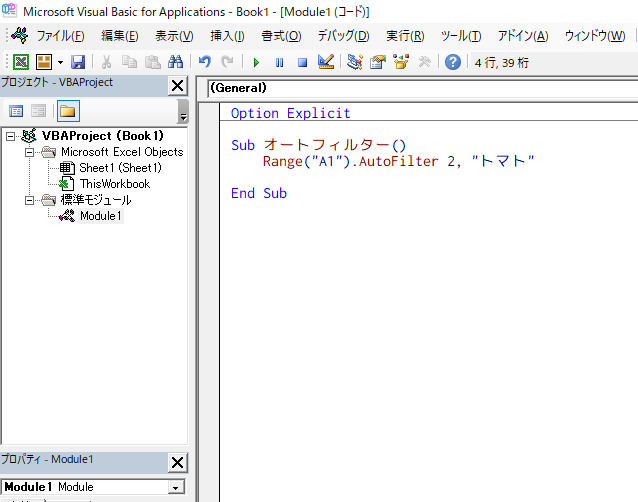The image size is (638, 502).
Task: Open the ファイル(F) menu
Action: tap(60, 36)
